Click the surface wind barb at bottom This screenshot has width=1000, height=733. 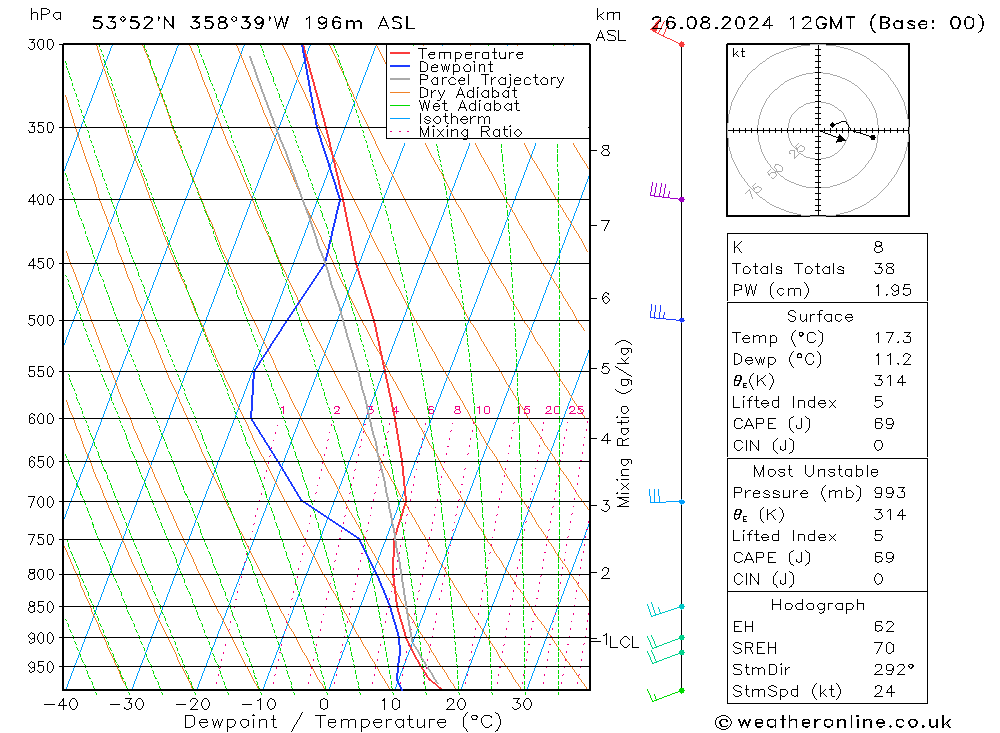pyautogui.click(x=665, y=695)
